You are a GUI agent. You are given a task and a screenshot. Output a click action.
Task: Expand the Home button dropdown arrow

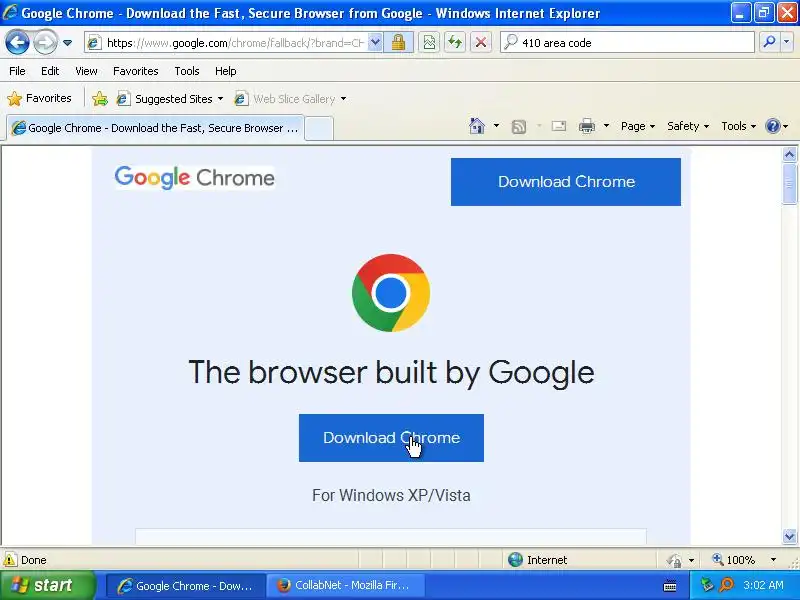click(496, 126)
